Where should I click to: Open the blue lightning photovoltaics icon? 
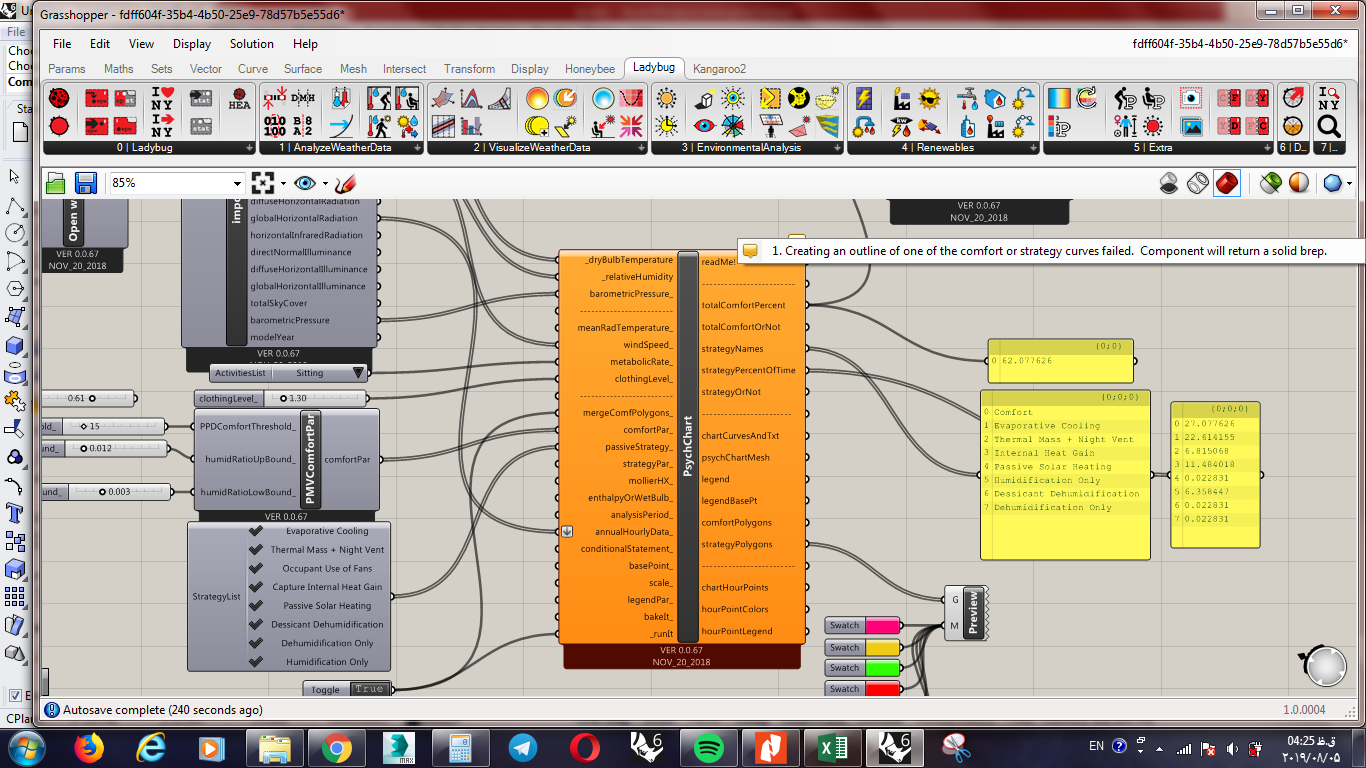click(x=864, y=98)
